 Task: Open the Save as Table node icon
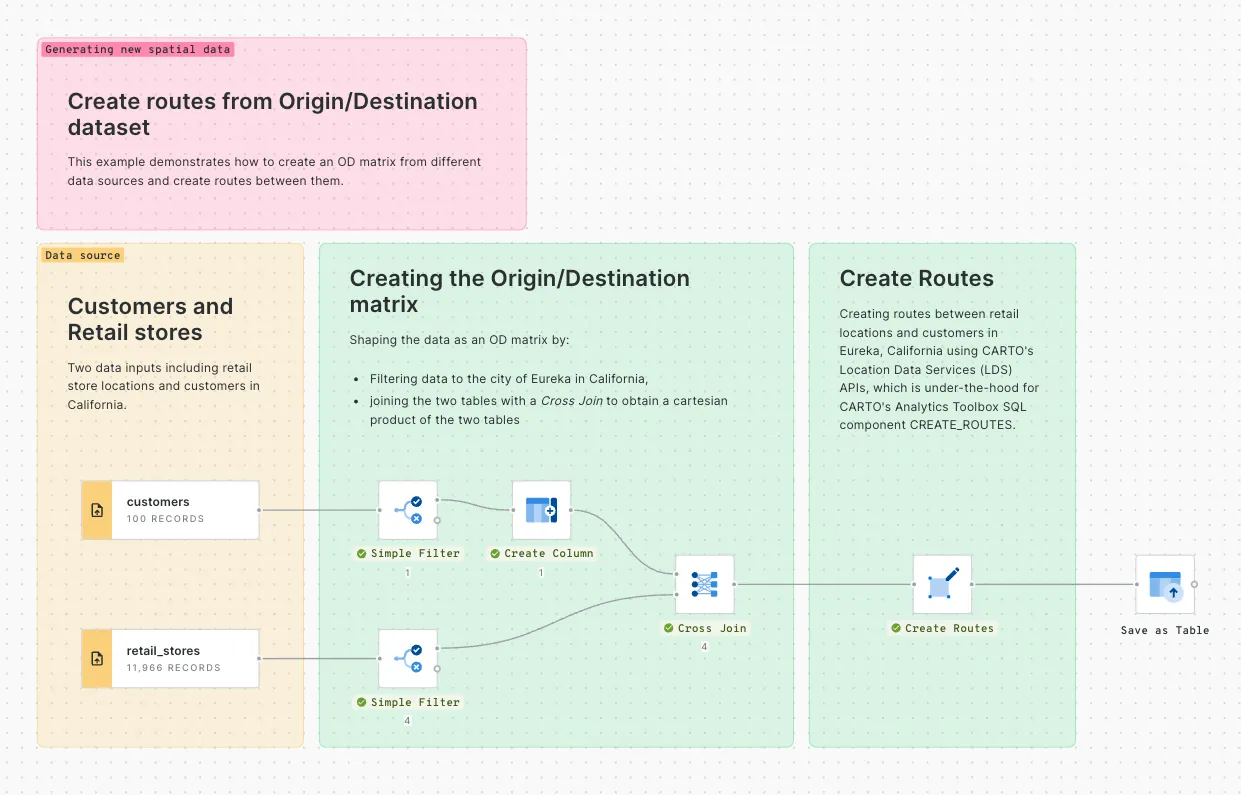tap(1164, 583)
